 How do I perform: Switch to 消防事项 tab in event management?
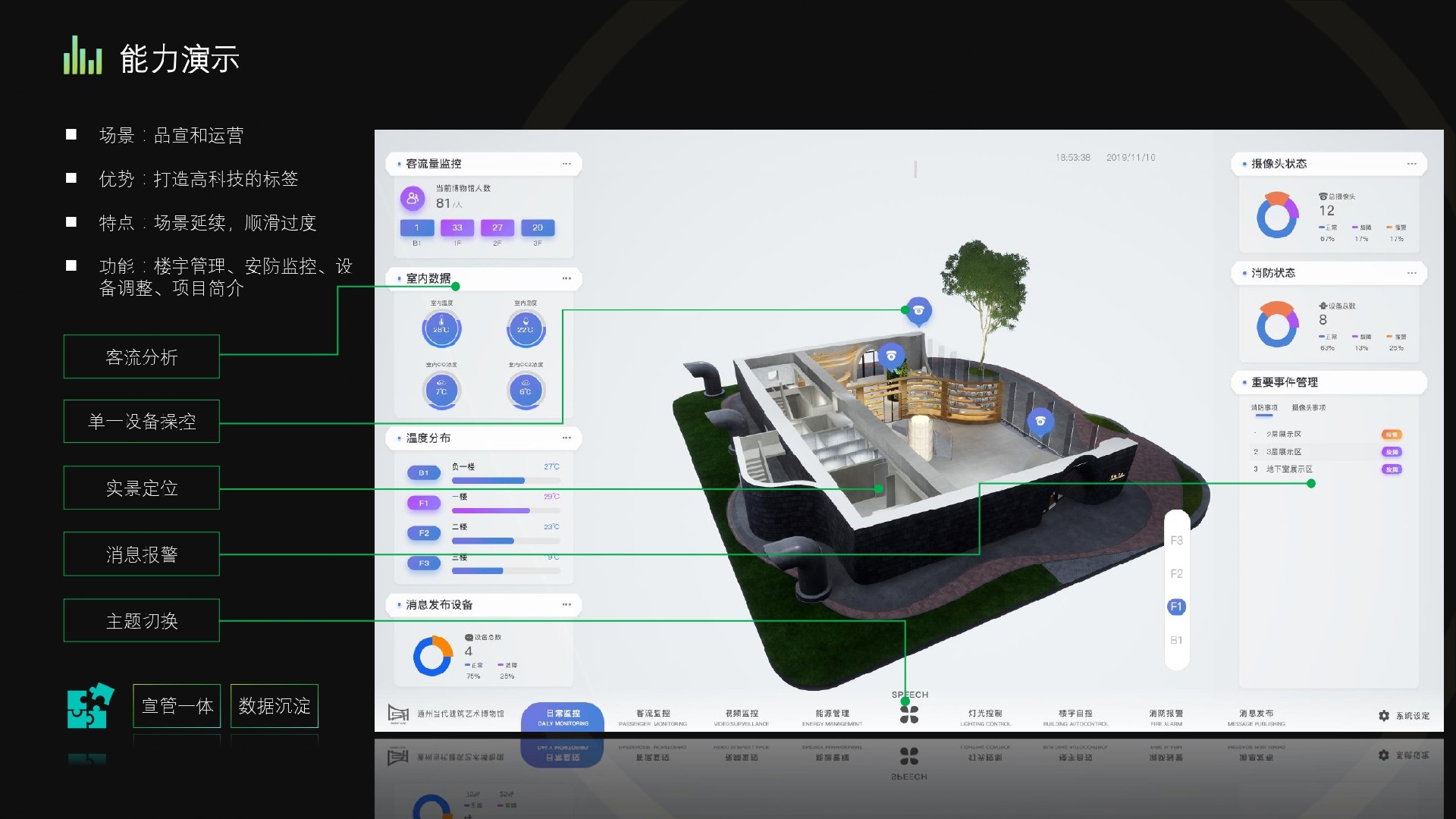pos(1264,408)
